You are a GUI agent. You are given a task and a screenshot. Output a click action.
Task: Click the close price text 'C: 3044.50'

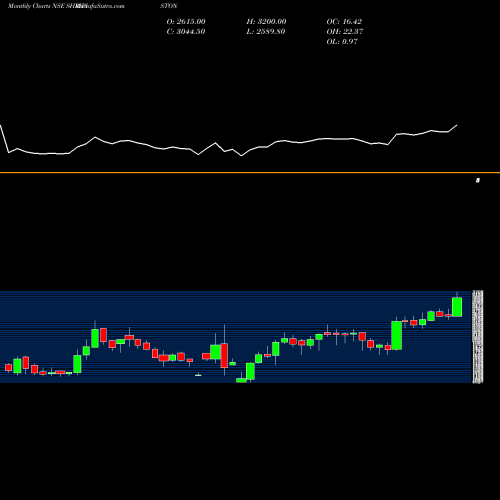(x=186, y=32)
